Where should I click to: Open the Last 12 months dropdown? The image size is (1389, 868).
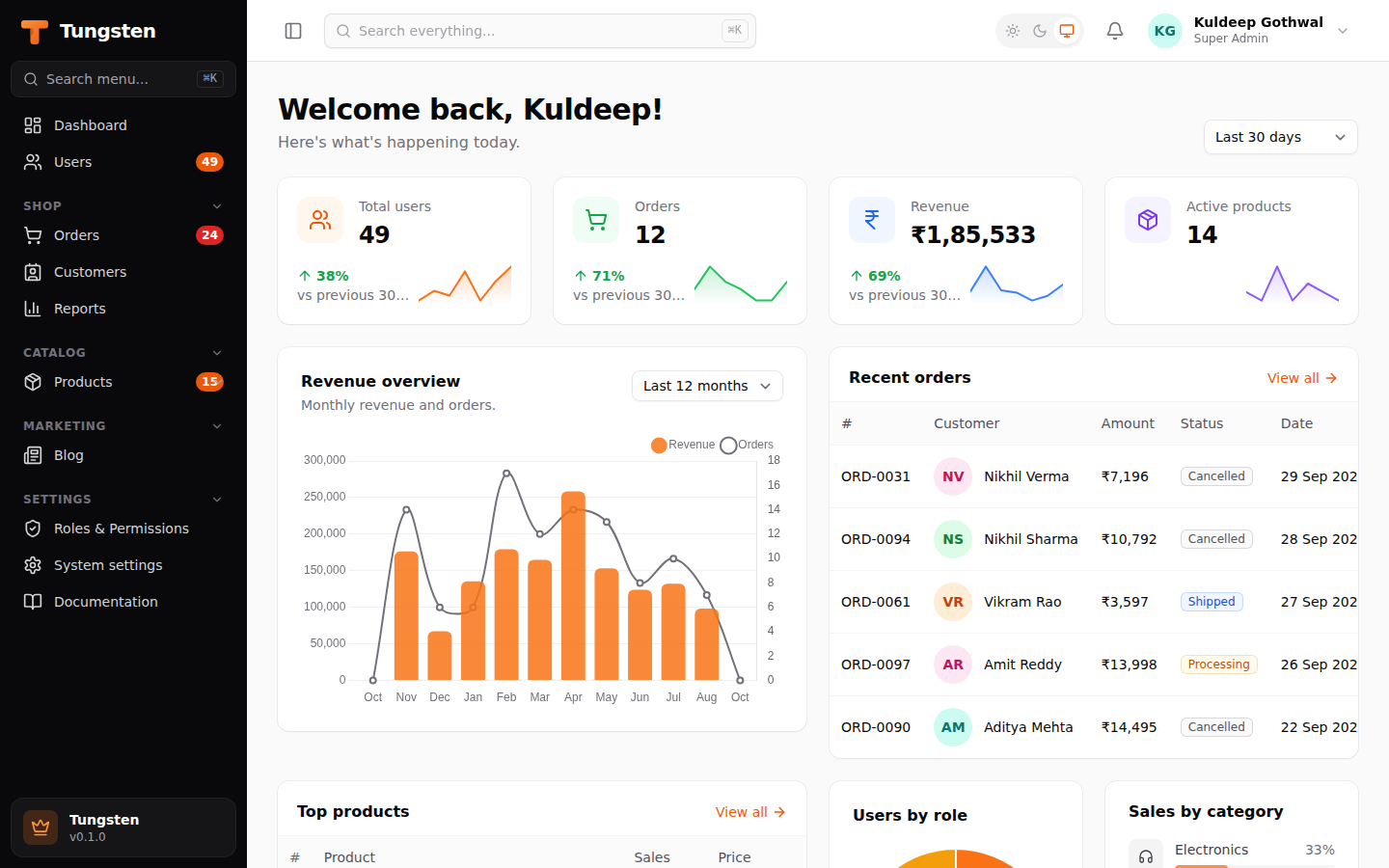click(707, 386)
